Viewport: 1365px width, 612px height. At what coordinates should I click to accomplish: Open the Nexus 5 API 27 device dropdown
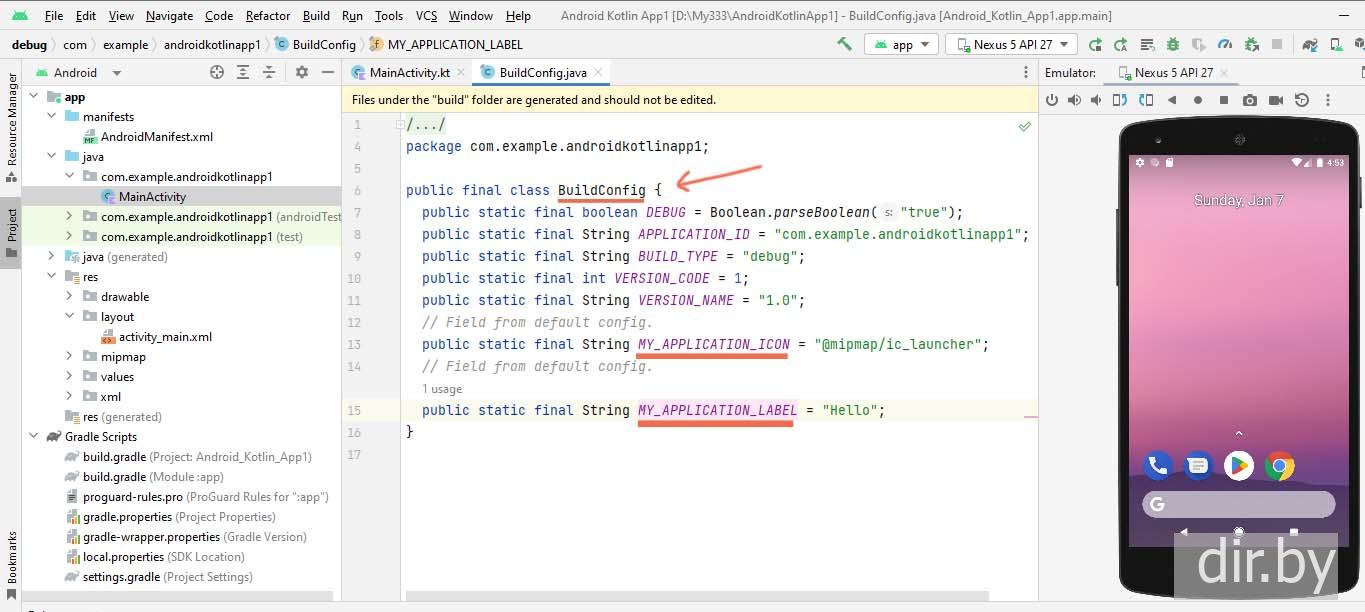pos(1011,44)
